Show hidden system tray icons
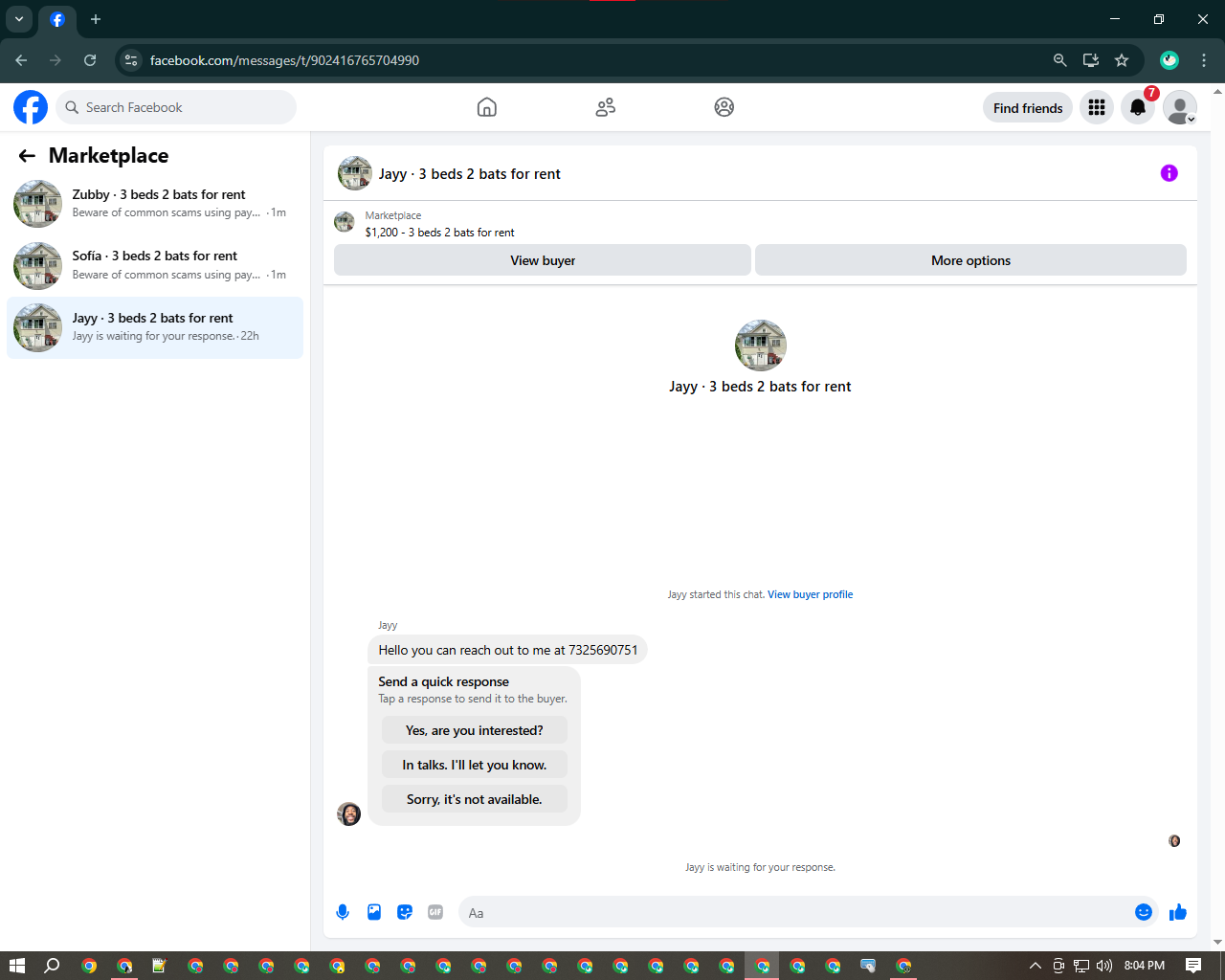The image size is (1225, 980). tap(1035, 966)
